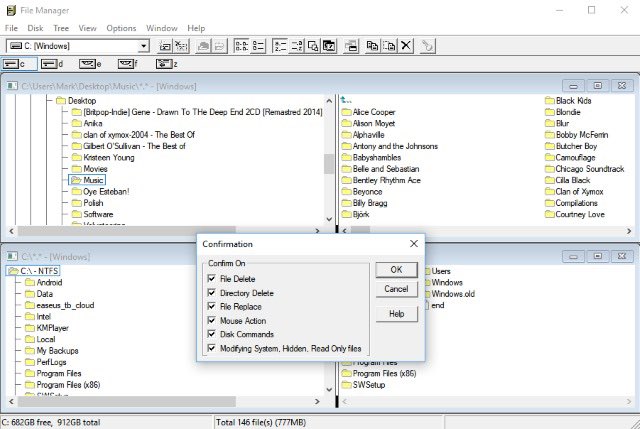This screenshot has width=640, height=429.
Task: Toggle the Disk Commands checkbox
Action: point(211,334)
